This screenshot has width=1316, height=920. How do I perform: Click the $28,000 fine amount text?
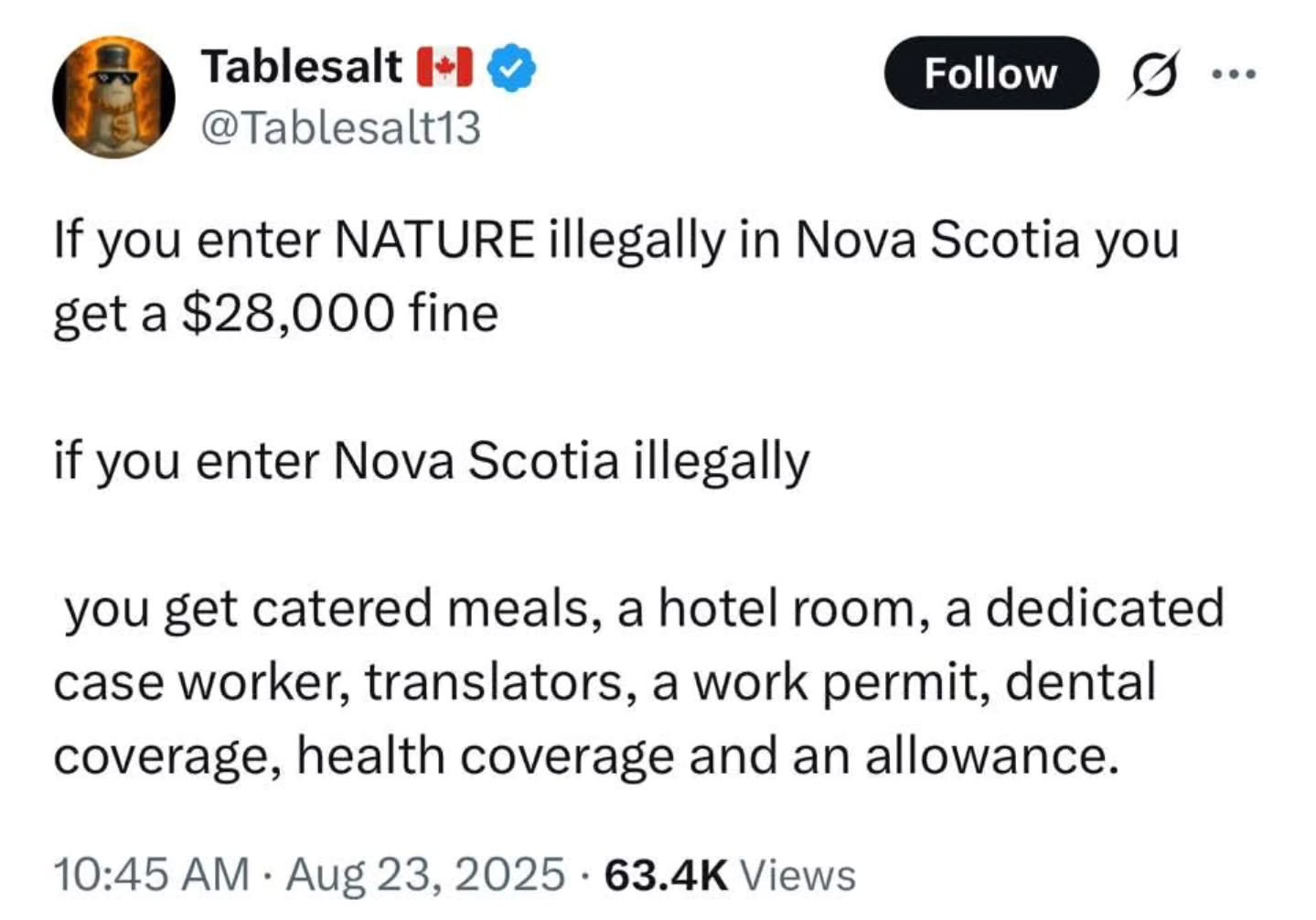click(x=288, y=314)
